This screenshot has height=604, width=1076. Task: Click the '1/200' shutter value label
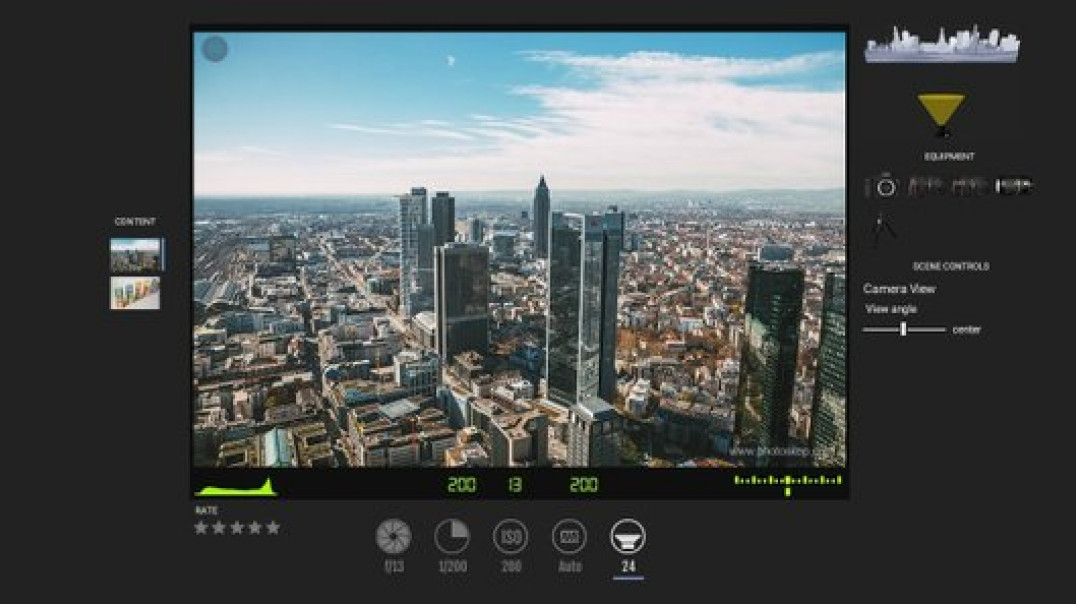click(x=452, y=567)
